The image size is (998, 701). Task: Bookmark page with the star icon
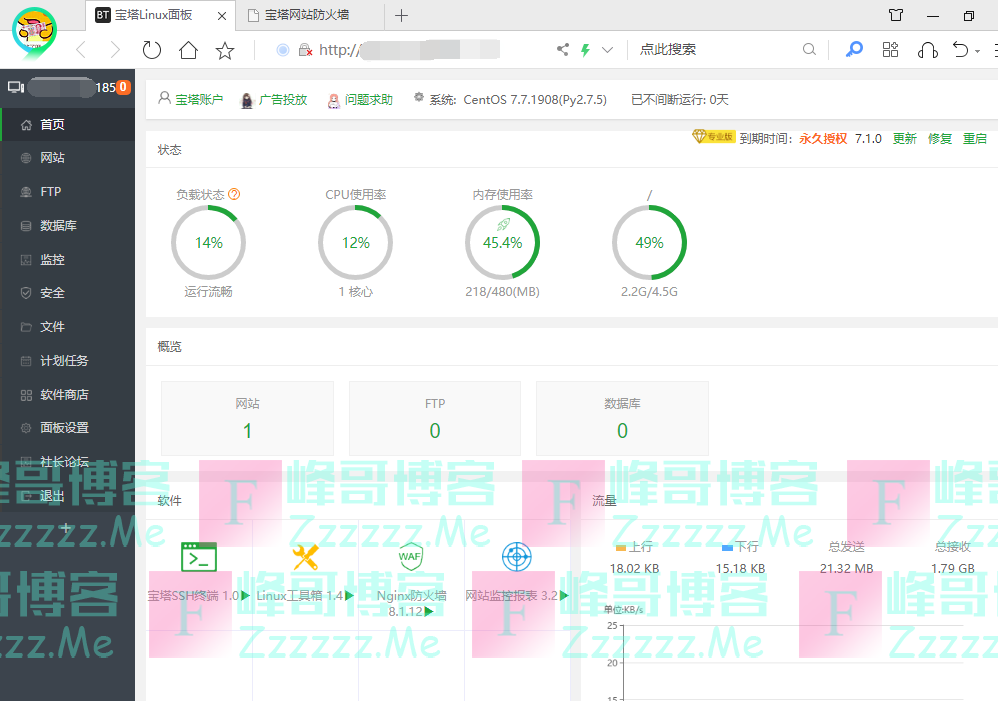pyautogui.click(x=225, y=50)
